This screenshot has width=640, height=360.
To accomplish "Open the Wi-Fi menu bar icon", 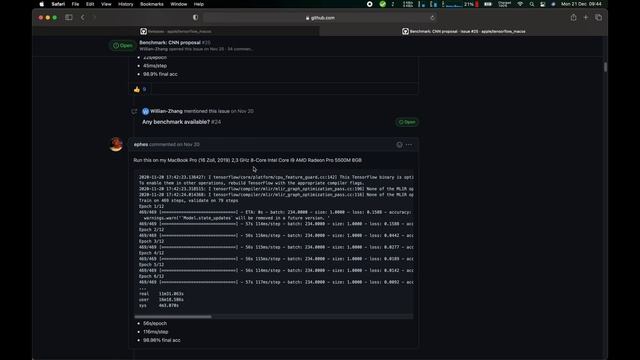I will point(520,4).
